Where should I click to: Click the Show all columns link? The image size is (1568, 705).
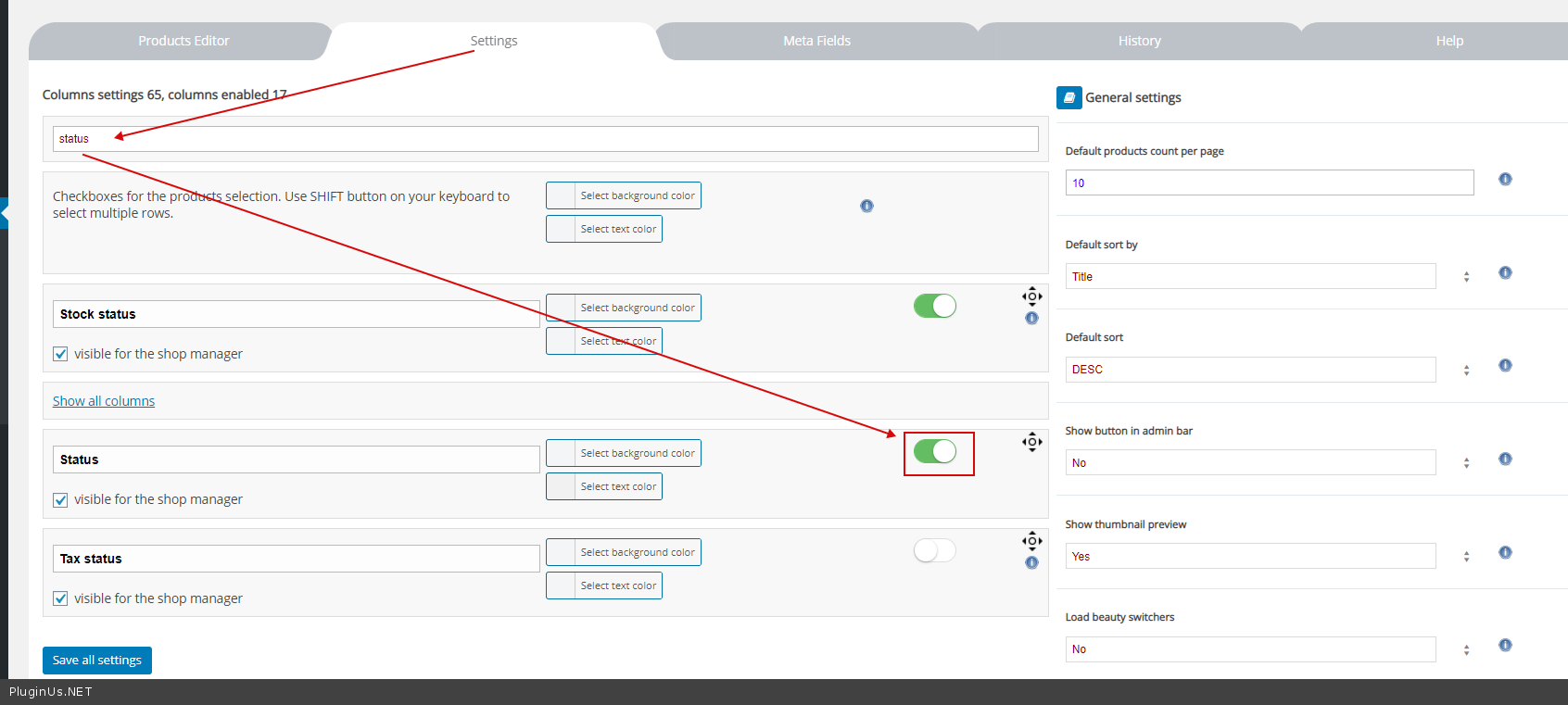104,401
